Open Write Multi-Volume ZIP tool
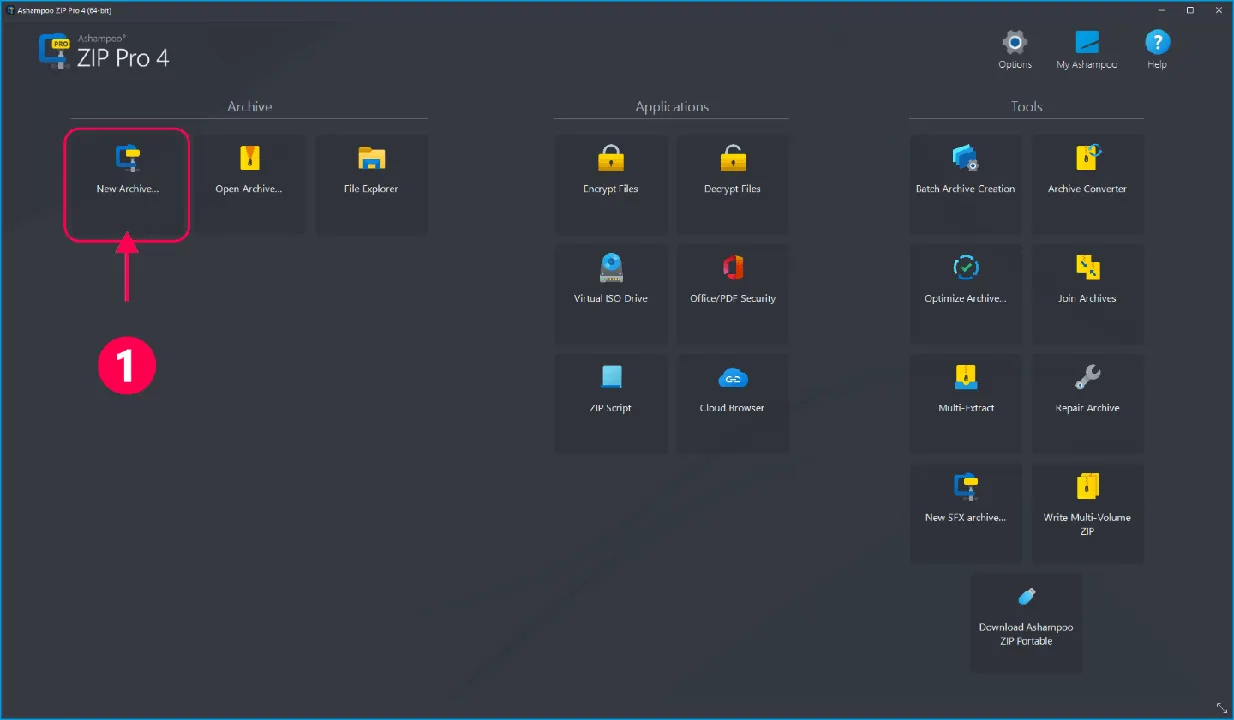 coord(1088,513)
